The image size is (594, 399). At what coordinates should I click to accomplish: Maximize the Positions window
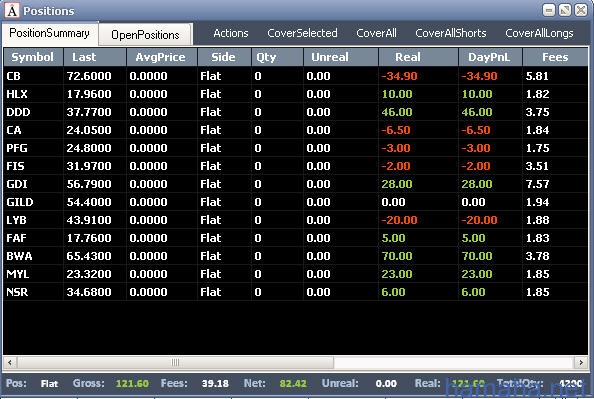pyautogui.click(x=564, y=10)
